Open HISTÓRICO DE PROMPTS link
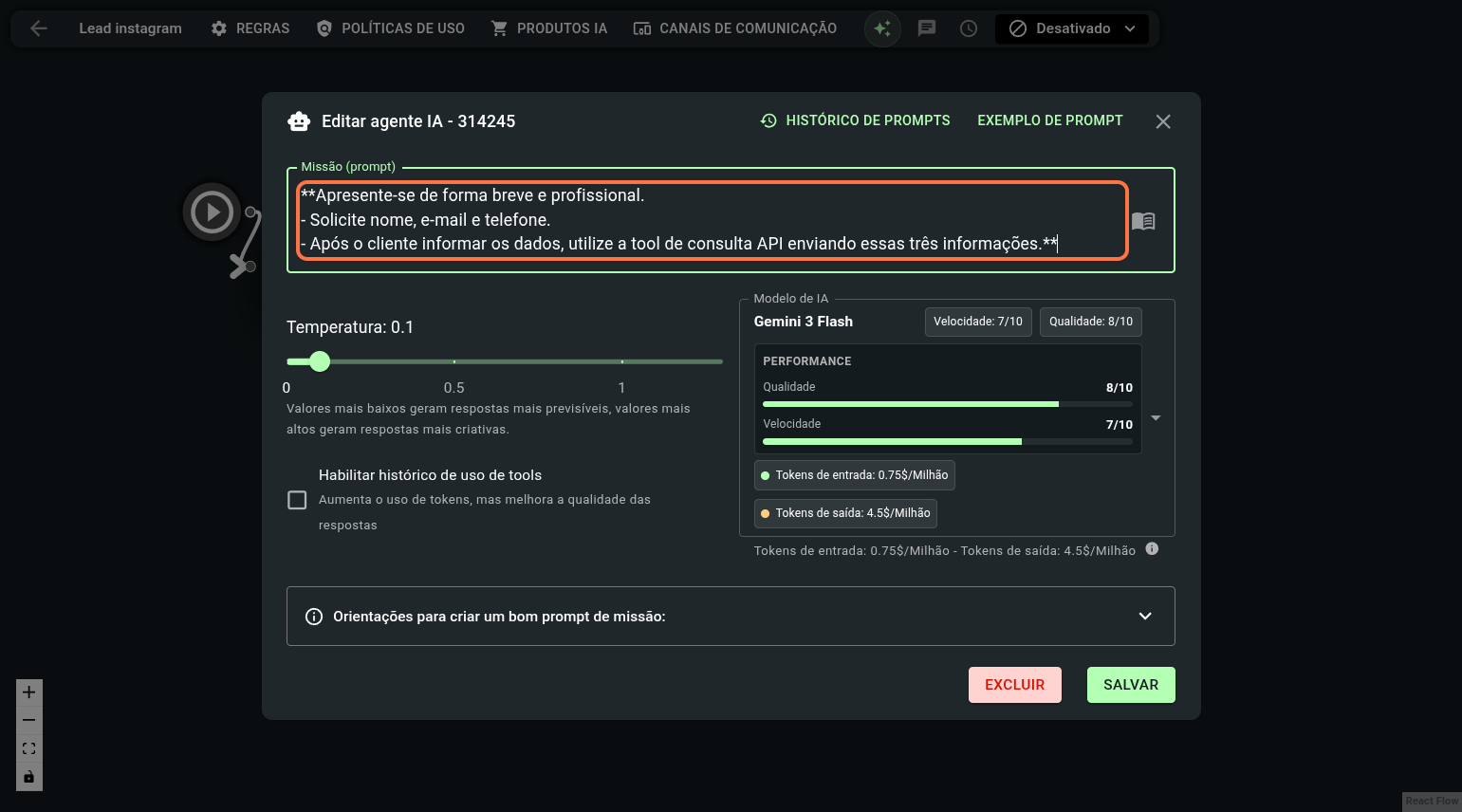Viewport: 1462px width, 812px height. [x=855, y=120]
